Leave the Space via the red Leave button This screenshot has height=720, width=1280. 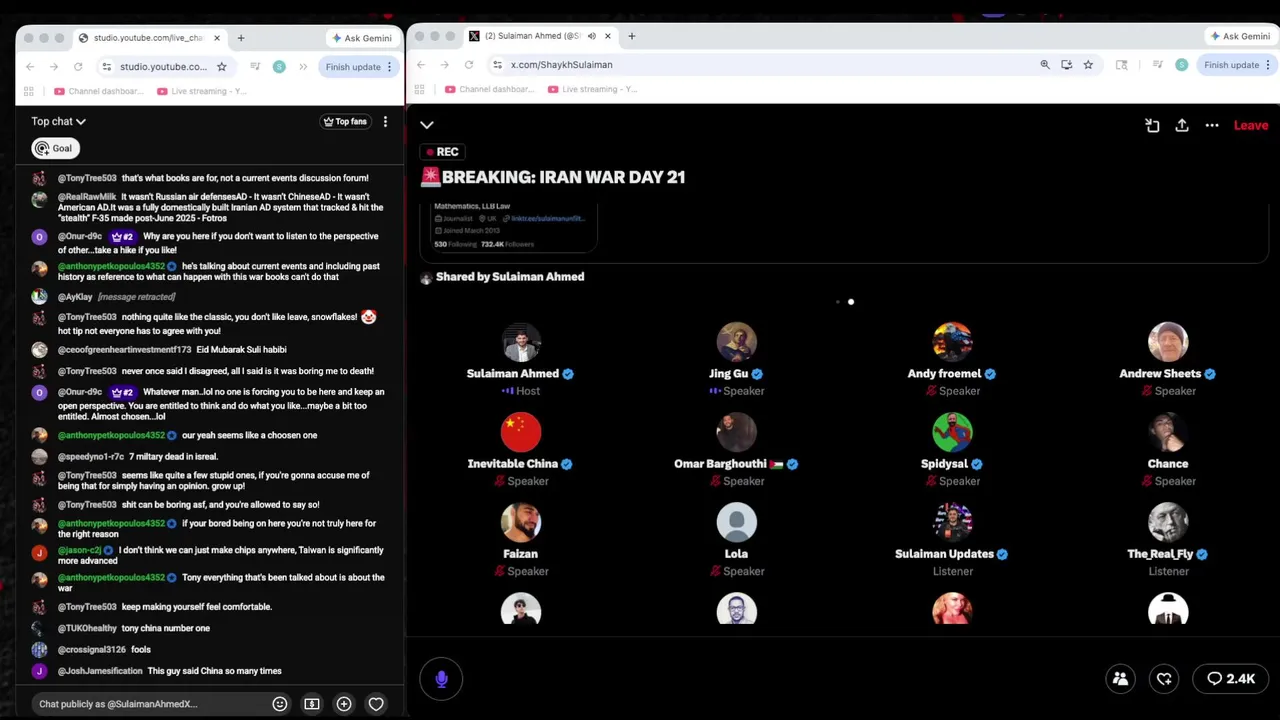[x=1251, y=125]
